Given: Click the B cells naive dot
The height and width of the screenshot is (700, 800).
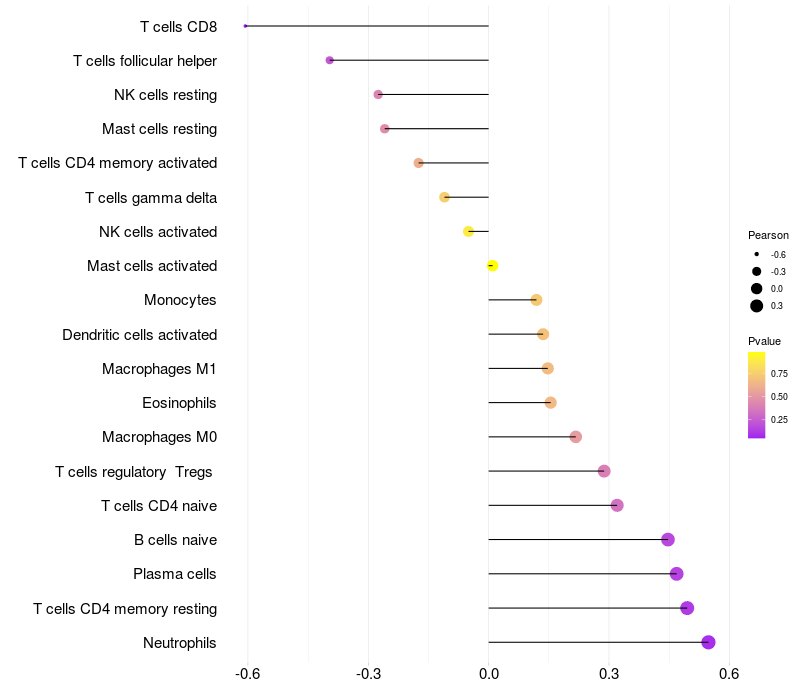Looking at the screenshot, I should click(x=668, y=540).
